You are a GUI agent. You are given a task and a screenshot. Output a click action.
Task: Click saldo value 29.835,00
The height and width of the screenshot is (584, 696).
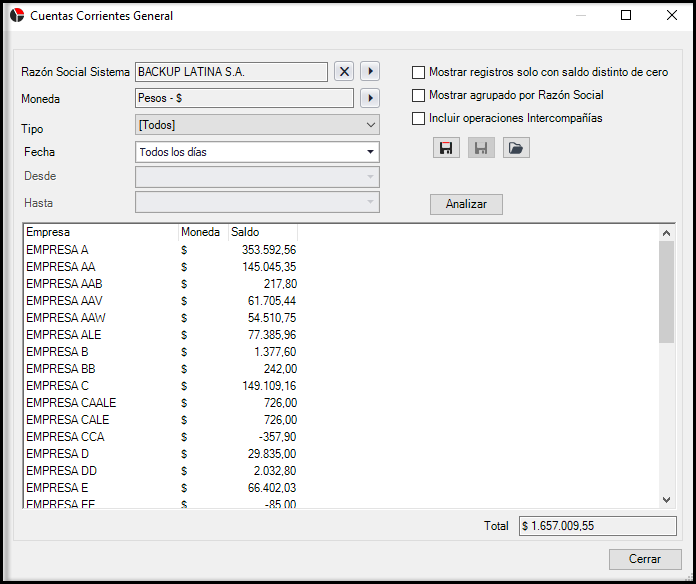click(x=272, y=454)
